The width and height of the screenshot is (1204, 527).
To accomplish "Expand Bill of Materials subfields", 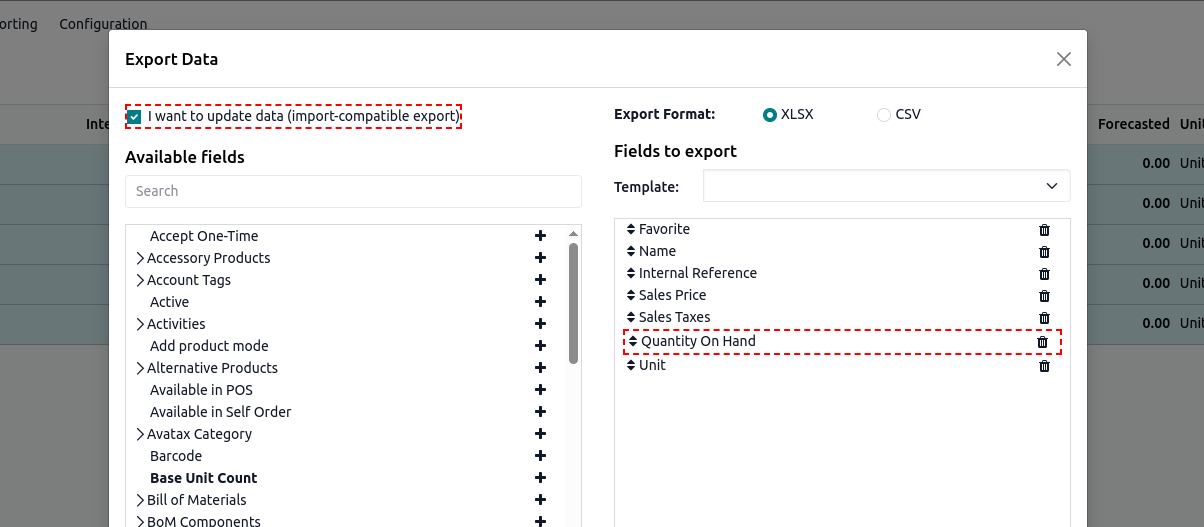I will (140, 500).
